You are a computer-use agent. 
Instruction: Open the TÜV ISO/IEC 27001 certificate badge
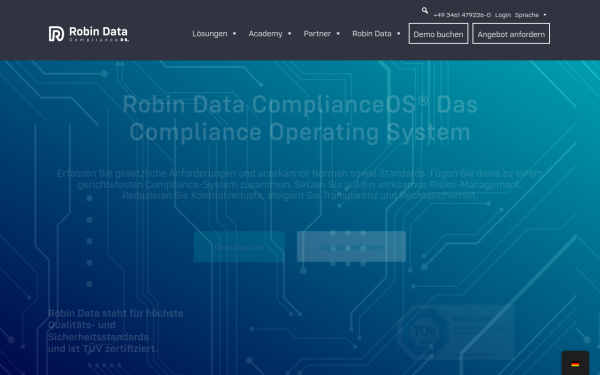tap(455, 332)
